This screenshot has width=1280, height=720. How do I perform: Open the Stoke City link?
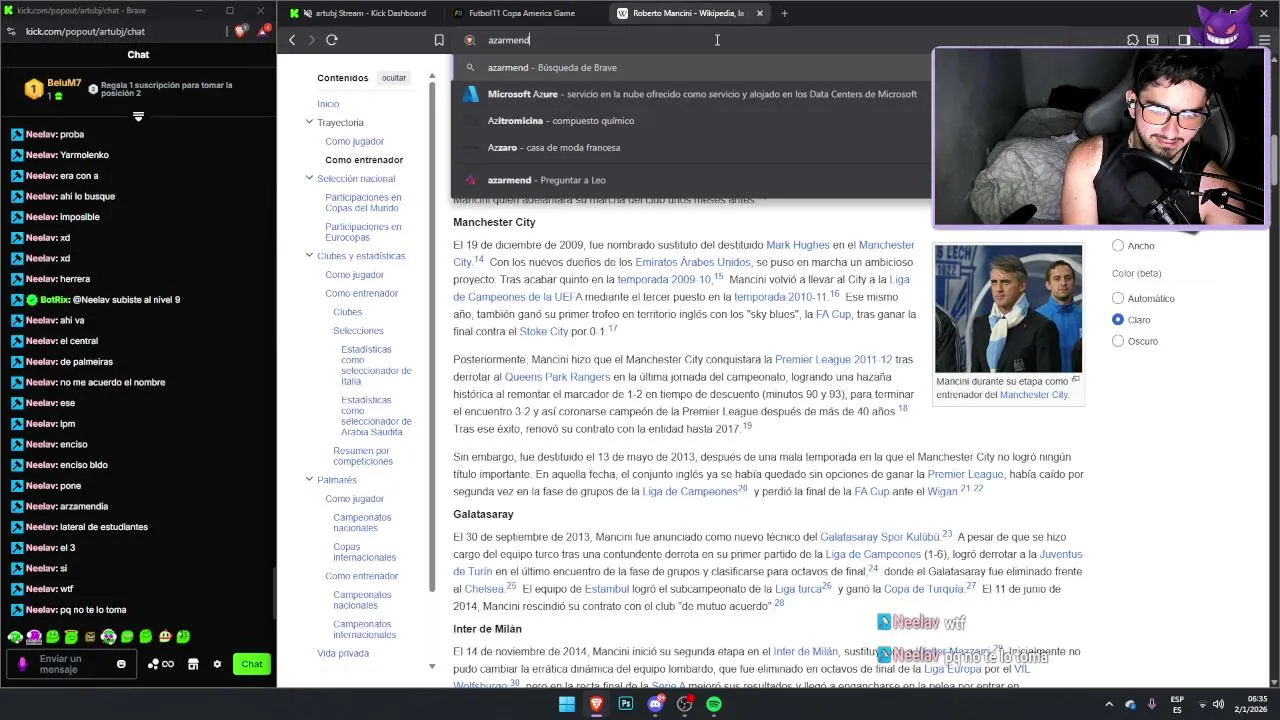543,332
